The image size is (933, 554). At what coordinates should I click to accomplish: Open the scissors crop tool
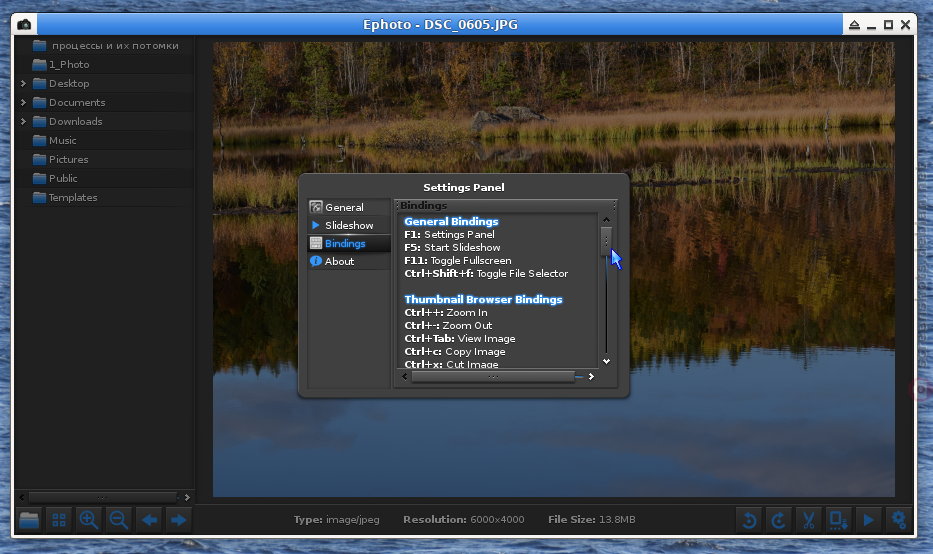(809, 520)
